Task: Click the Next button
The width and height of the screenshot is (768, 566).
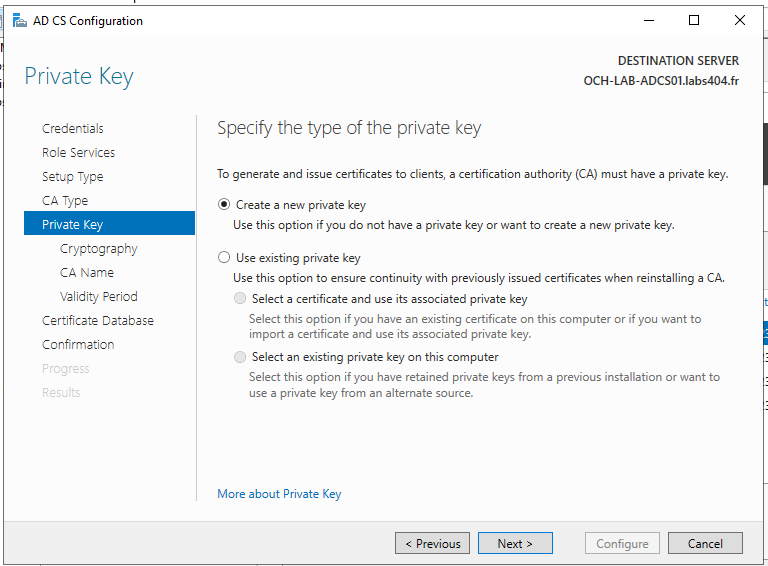Action: click(515, 543)
